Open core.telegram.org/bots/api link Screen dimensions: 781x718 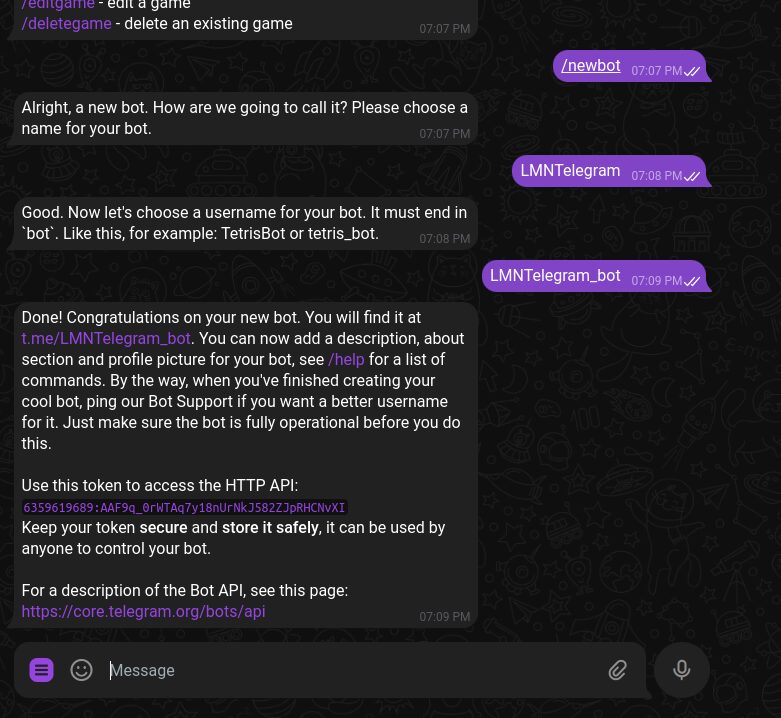click(x=143, y=611)
